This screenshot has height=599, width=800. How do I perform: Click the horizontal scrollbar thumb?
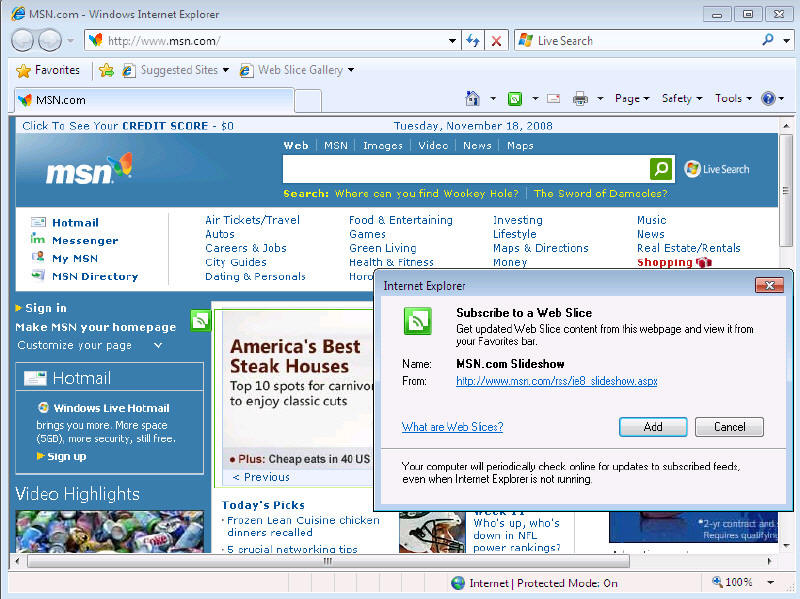tap(328, 561)
